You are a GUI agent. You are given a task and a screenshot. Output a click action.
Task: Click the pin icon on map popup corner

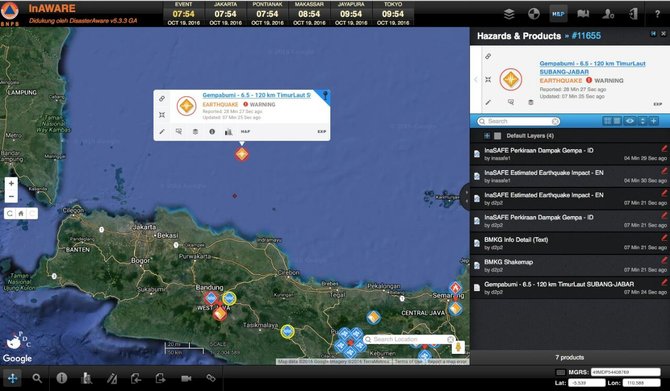325,95
